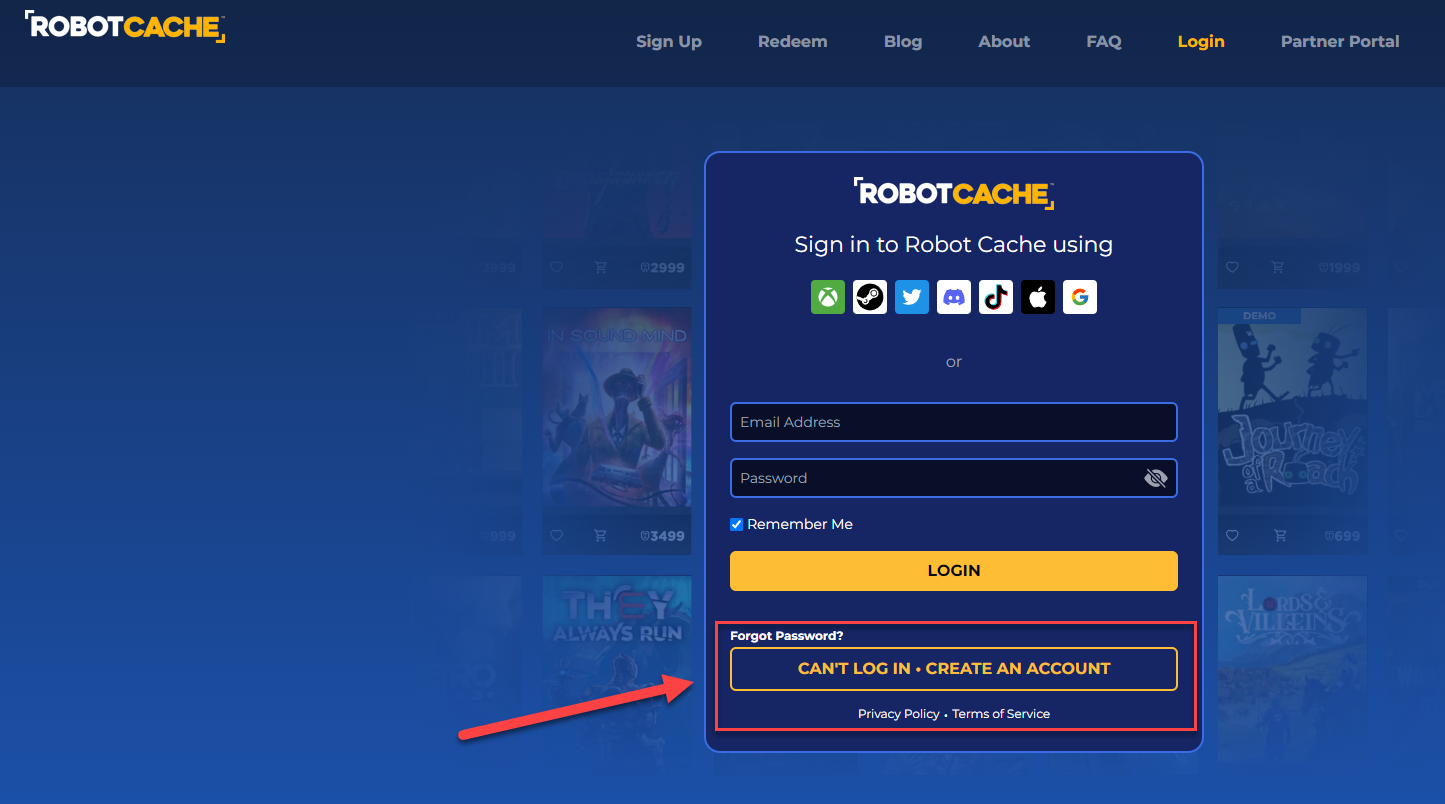Open the Forgot Password link

coord(787,636)
